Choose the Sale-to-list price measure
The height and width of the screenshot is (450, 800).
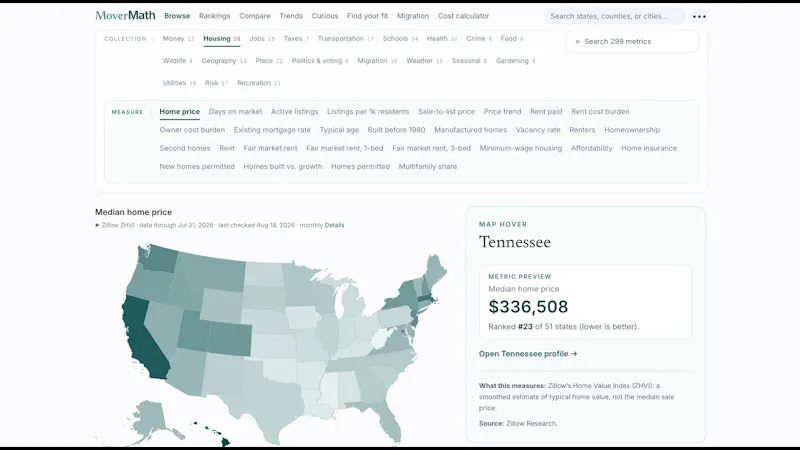tap(446, 112)
